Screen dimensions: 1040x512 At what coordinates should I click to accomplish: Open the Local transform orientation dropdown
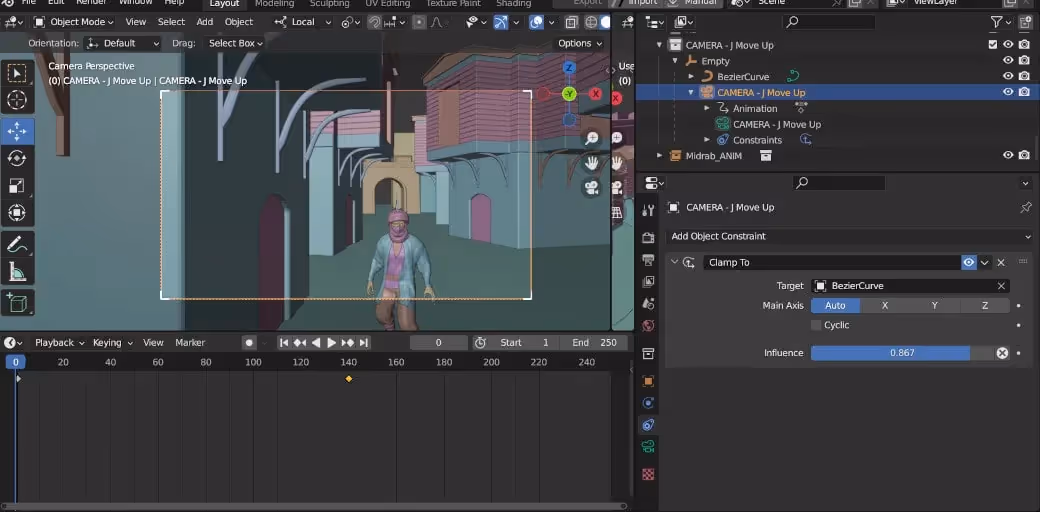coord(302,22)
